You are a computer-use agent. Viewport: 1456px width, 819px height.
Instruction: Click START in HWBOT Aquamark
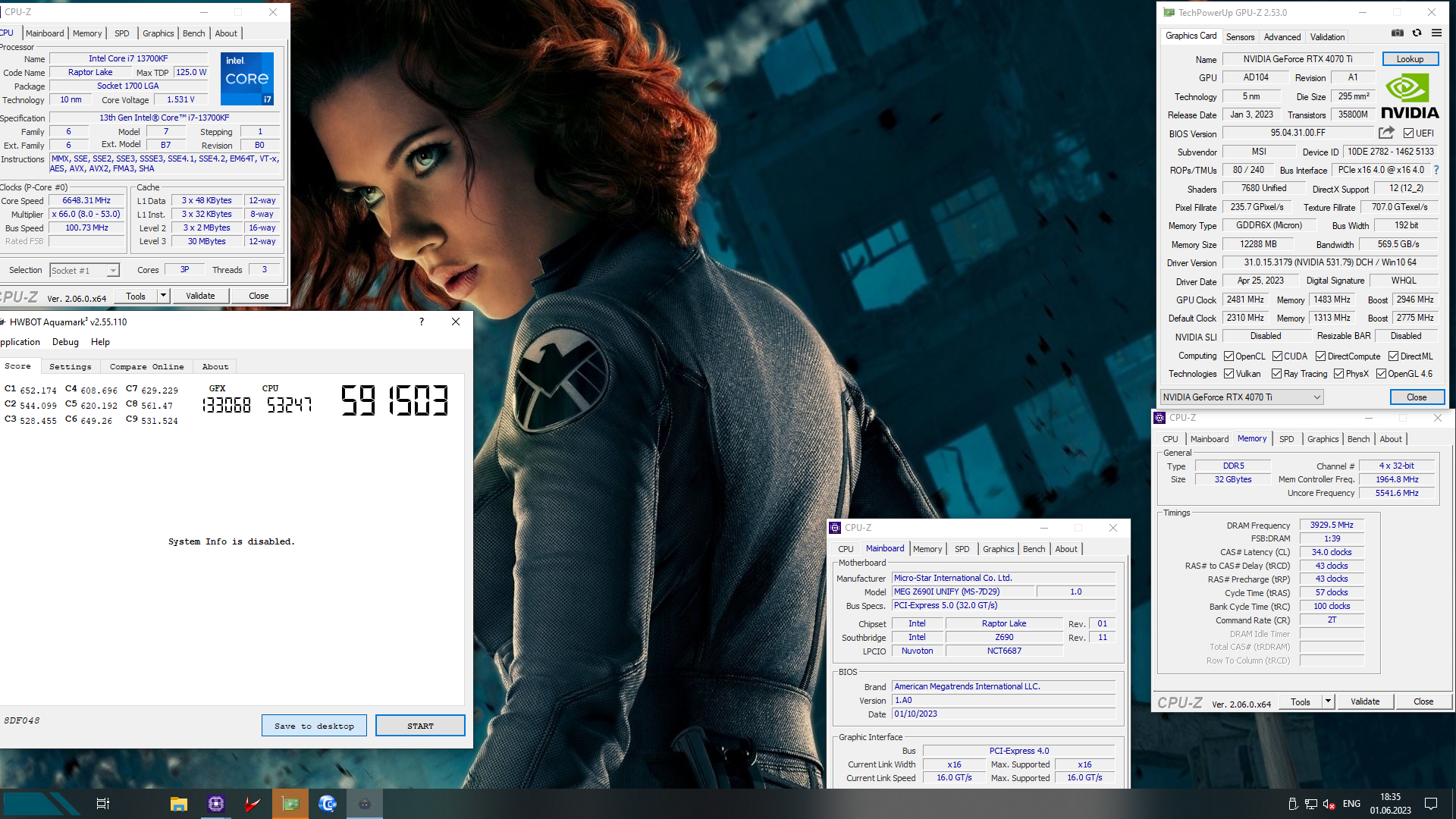(420, 726)
